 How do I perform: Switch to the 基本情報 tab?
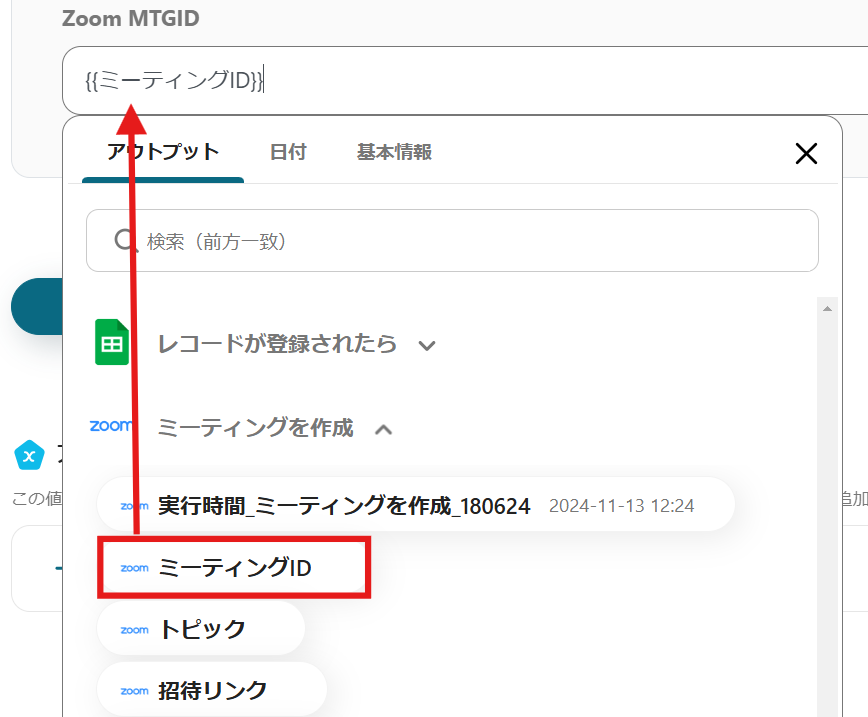coord(394,152)
